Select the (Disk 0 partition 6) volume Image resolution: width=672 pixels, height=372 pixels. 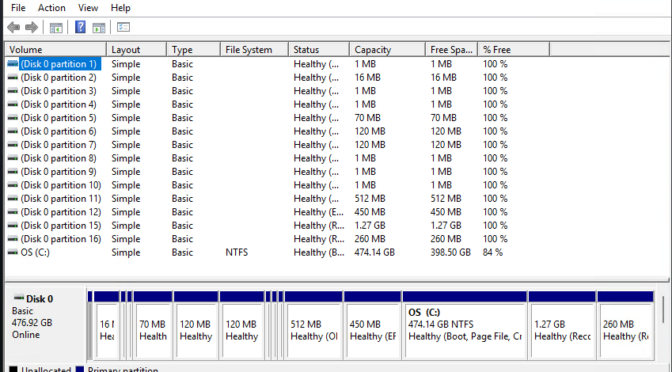[58, 131]
